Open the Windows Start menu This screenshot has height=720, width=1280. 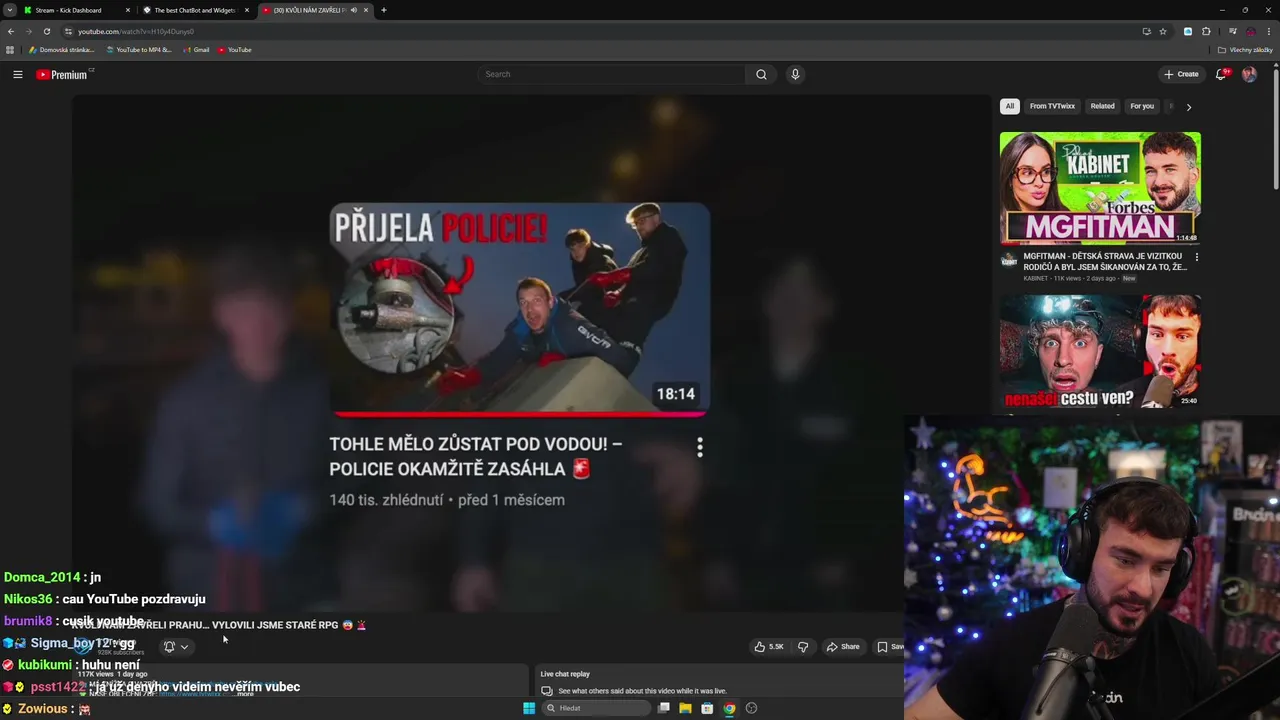click(529, 708)
